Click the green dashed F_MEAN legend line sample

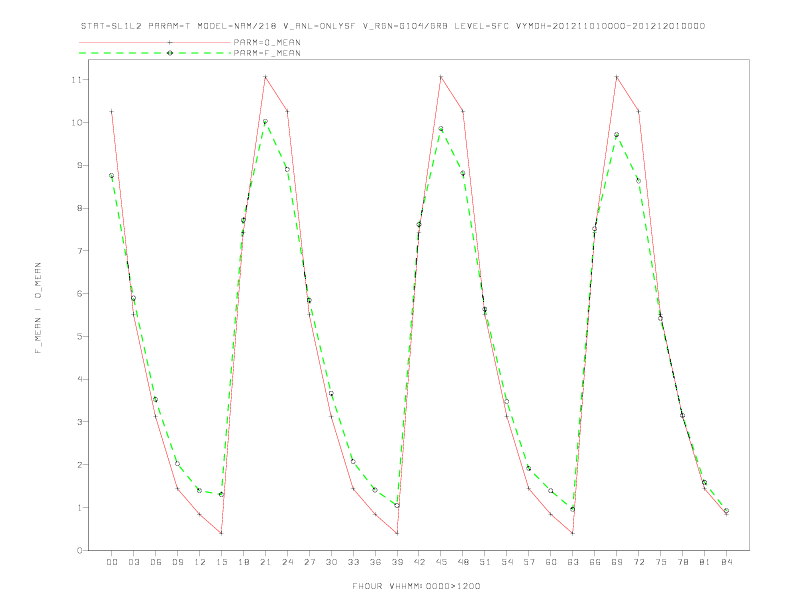click(155, 53)
